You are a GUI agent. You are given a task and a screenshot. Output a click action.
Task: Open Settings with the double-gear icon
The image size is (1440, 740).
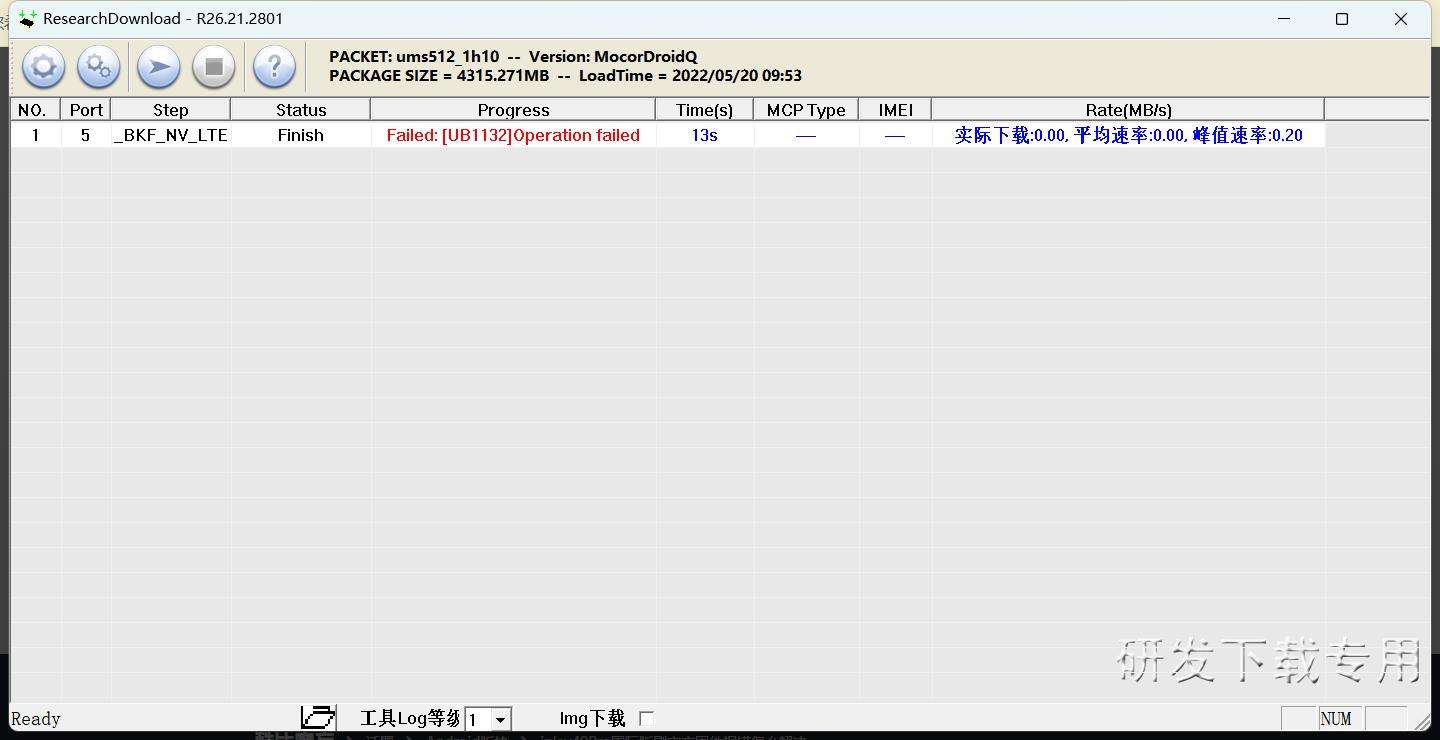point(99,67)
